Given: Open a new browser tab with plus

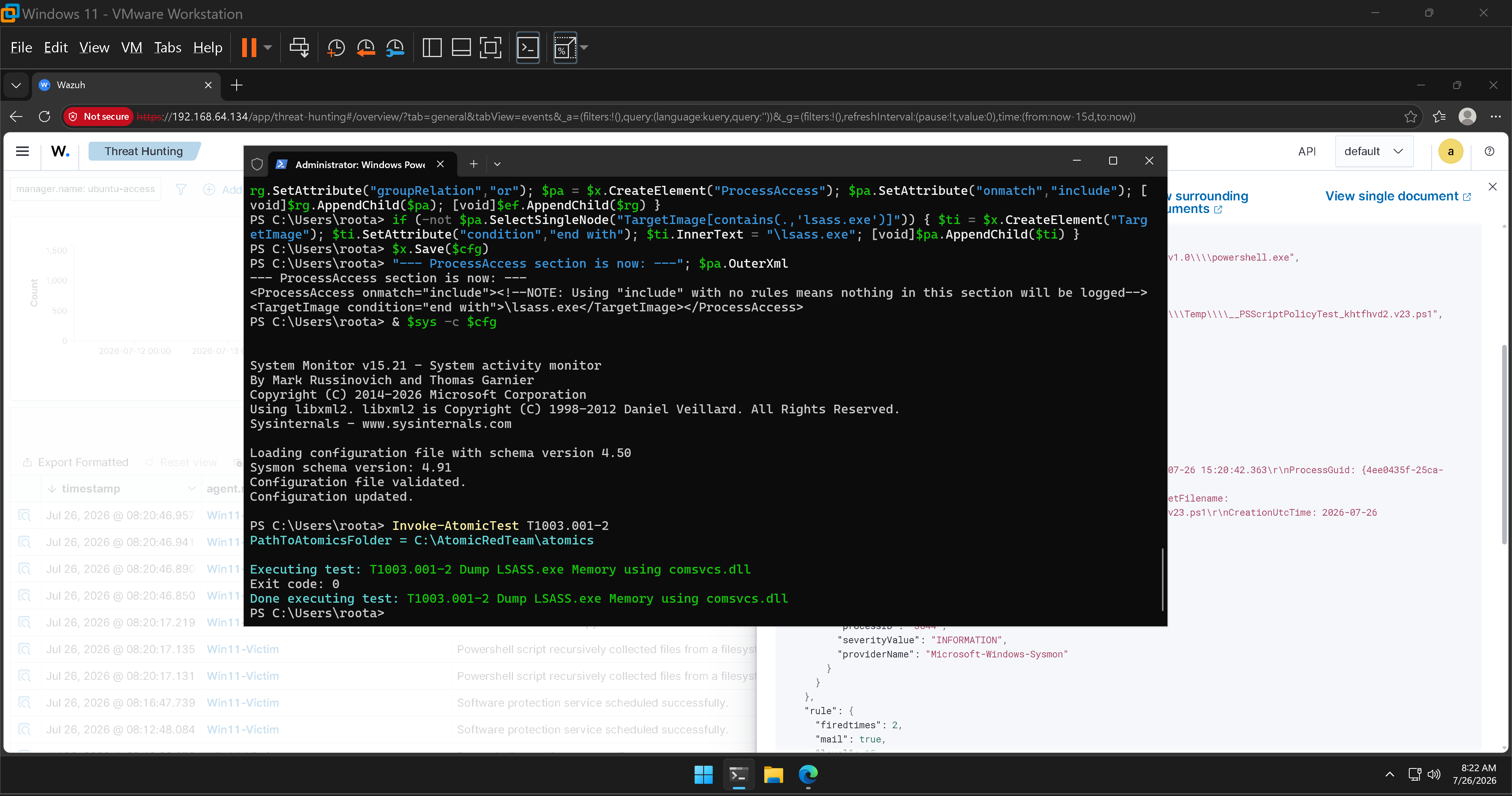Looking at the screenshot, I should click(237, 85).
